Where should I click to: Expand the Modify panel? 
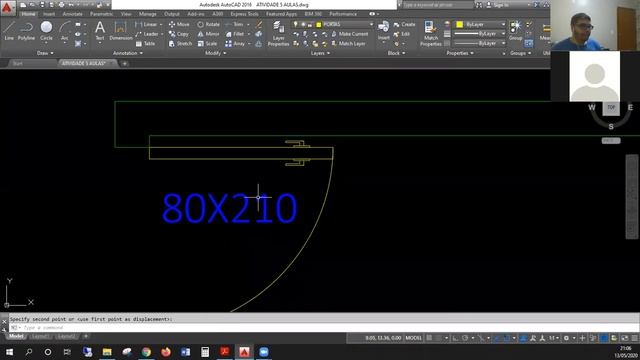pos(215,53)
